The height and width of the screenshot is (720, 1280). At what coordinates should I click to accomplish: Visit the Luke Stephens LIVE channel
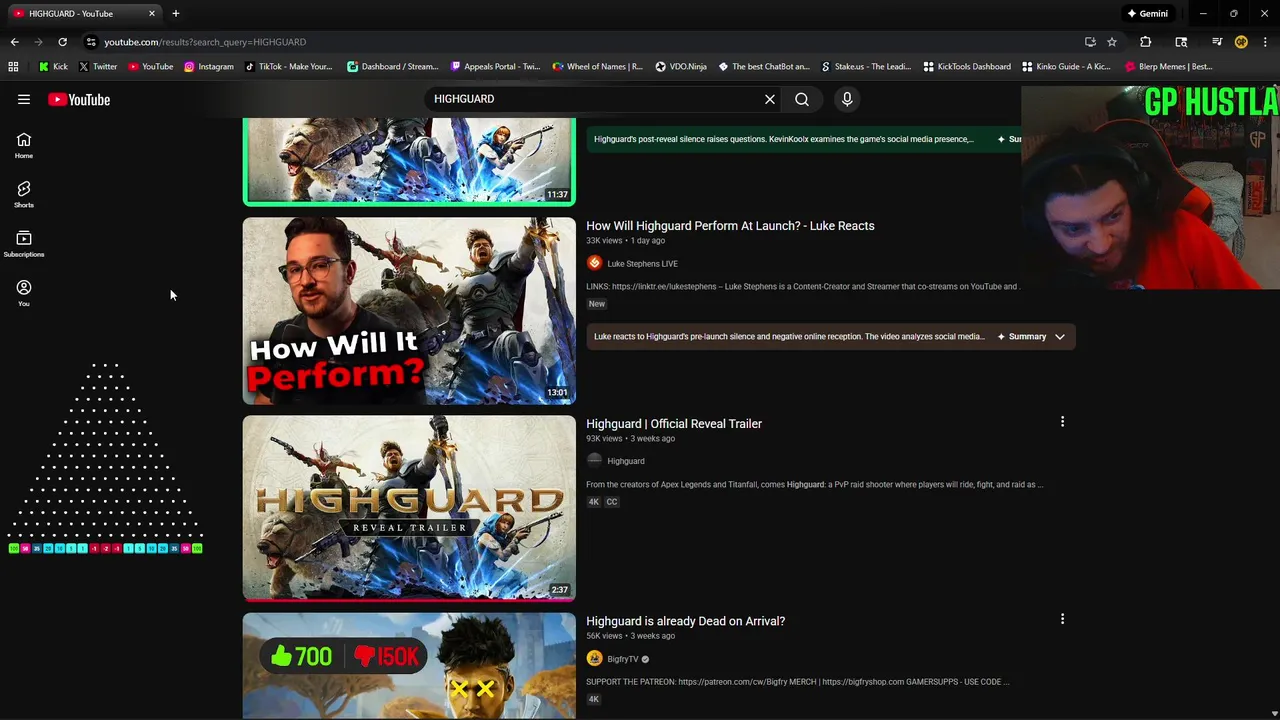[642, 264]
